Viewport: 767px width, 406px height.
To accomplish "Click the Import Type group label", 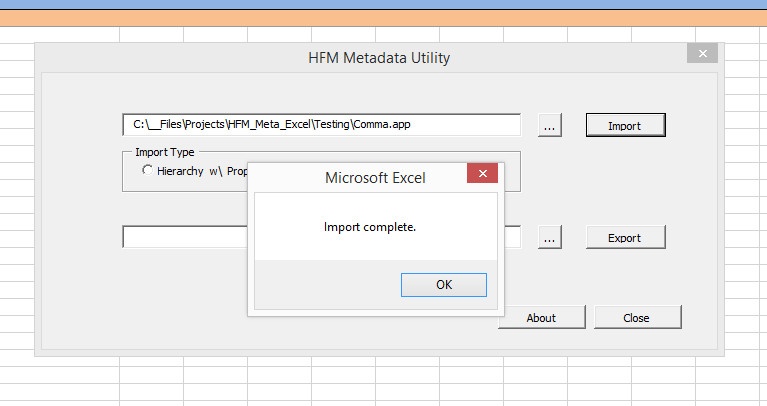I will point(164,153).
